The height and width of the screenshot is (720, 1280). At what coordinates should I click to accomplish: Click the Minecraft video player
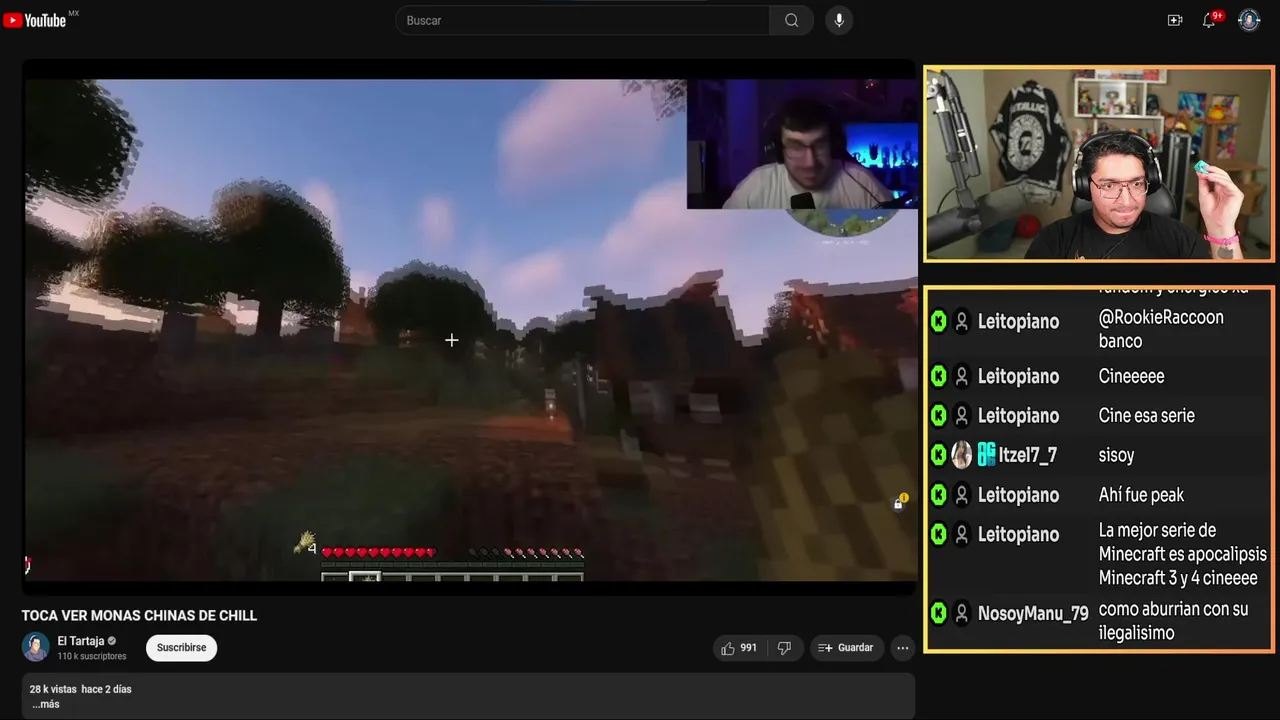pyautogui.click(x=470, y=329)
